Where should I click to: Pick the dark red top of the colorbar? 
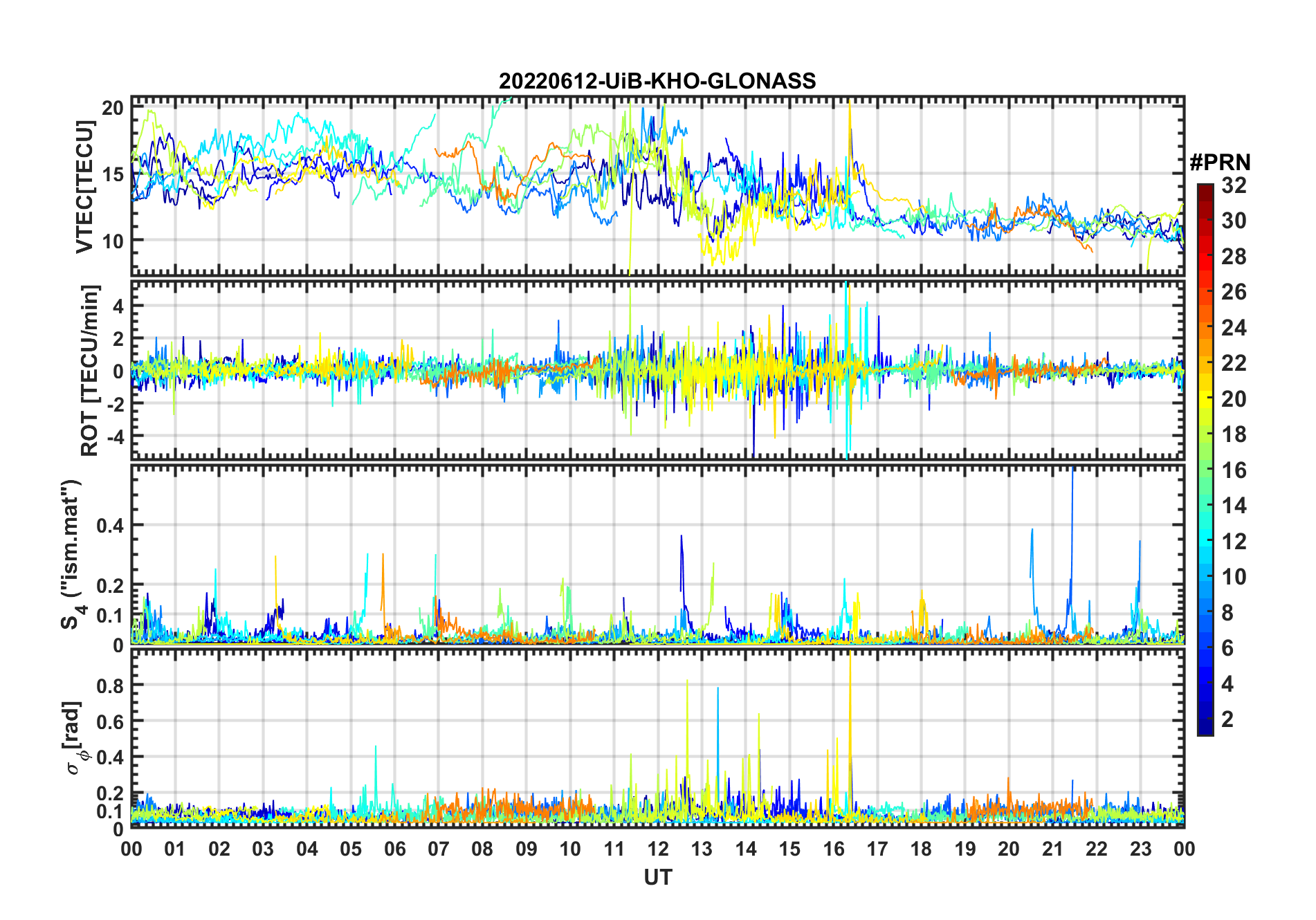(1205, 192)
